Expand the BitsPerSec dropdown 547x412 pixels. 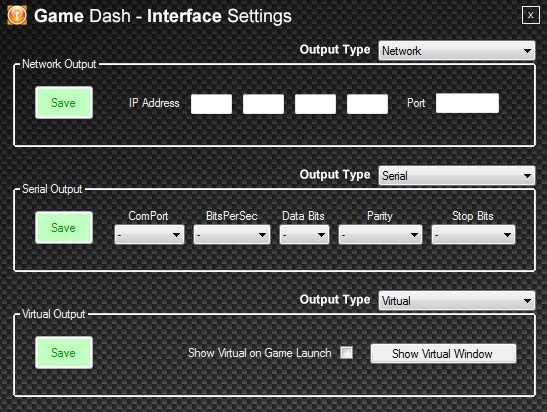[x=232, y=234]
